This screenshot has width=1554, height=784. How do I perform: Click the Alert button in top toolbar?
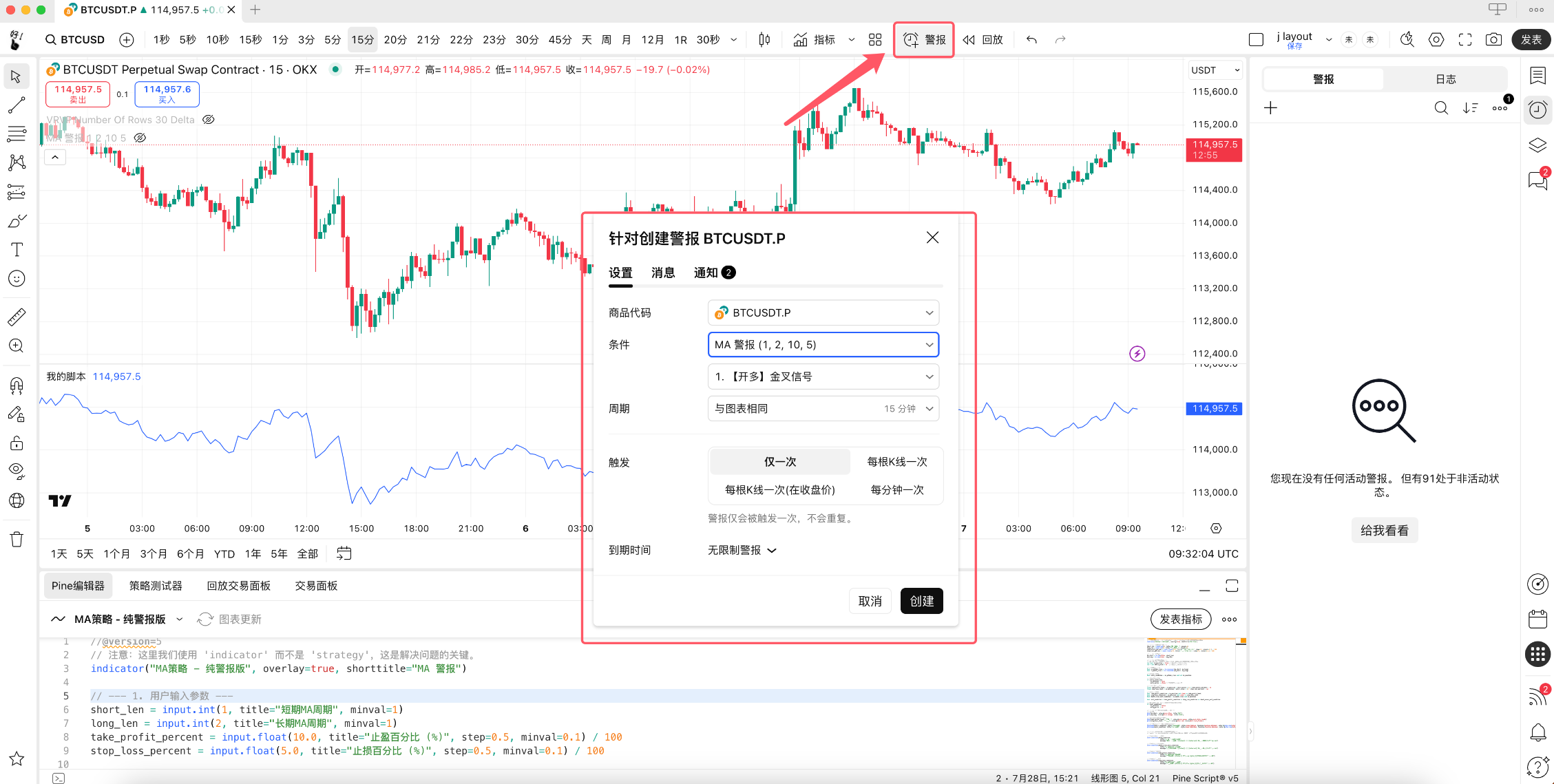(x=924, y=40)
